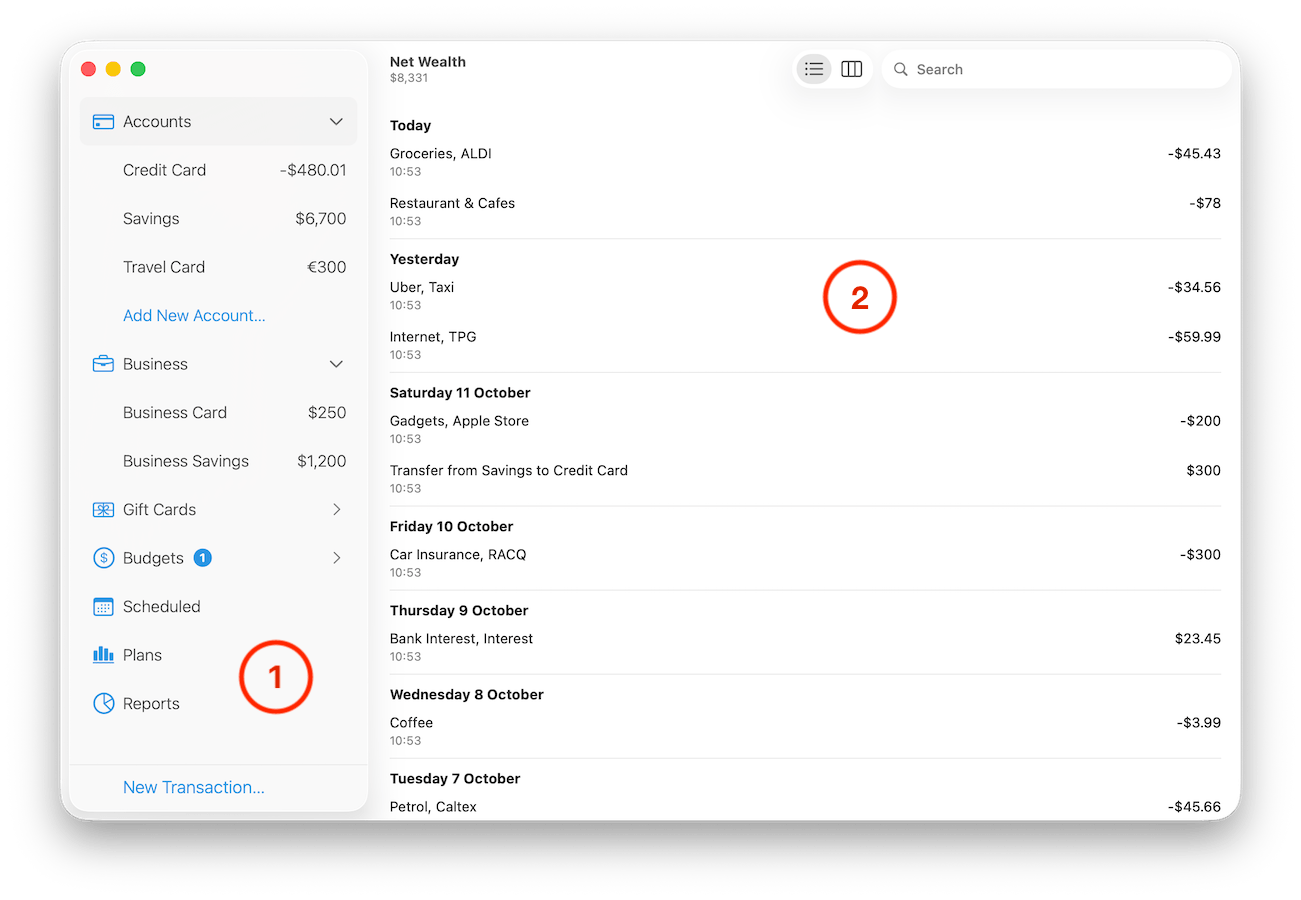Click the green zoom window button
Viewport: 1301px width, 900px height.
click(x=138, y=69)
